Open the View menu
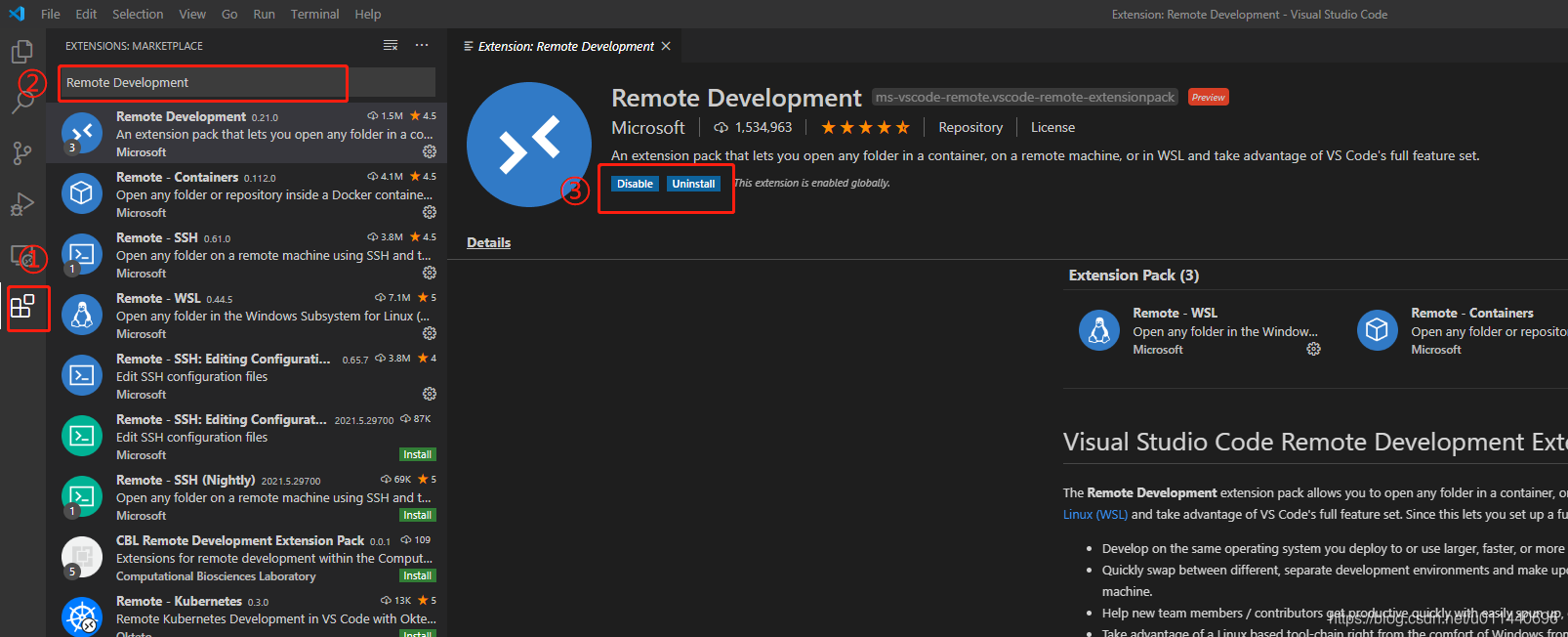The width and height of the screenshot is (1568, 637). click(x=192, y=14)
